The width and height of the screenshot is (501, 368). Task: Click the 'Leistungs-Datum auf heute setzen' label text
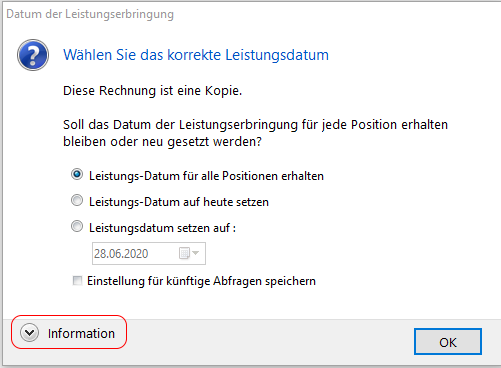click(179, 202)
